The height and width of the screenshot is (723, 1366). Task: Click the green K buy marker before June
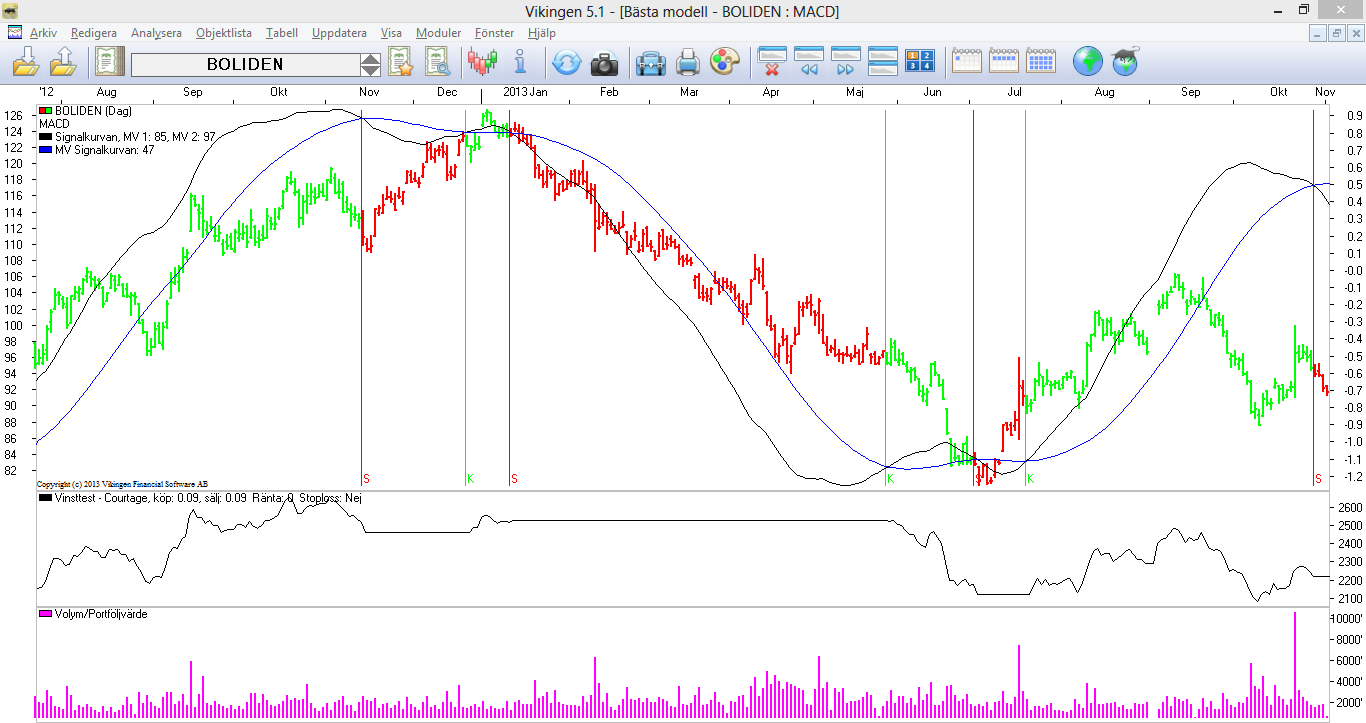(x=890, y=479)
